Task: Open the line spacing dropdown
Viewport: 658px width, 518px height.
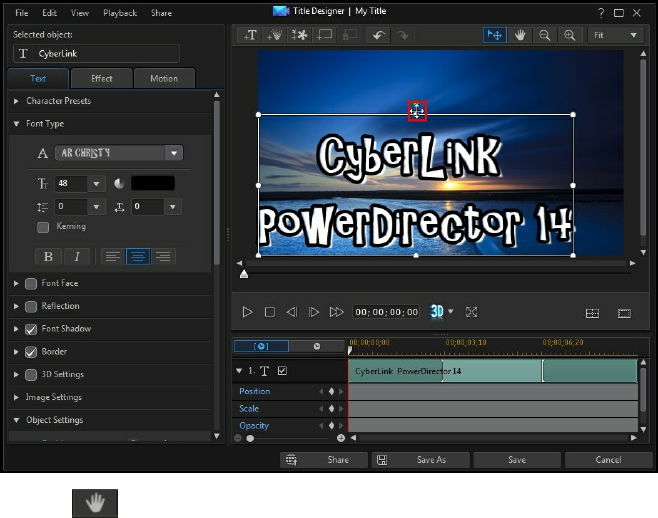Action: [97, 207]
